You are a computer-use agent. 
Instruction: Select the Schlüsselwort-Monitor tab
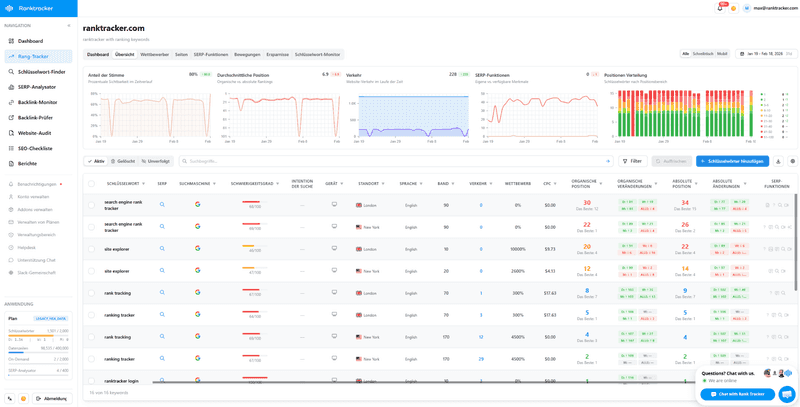pos(317,55)
